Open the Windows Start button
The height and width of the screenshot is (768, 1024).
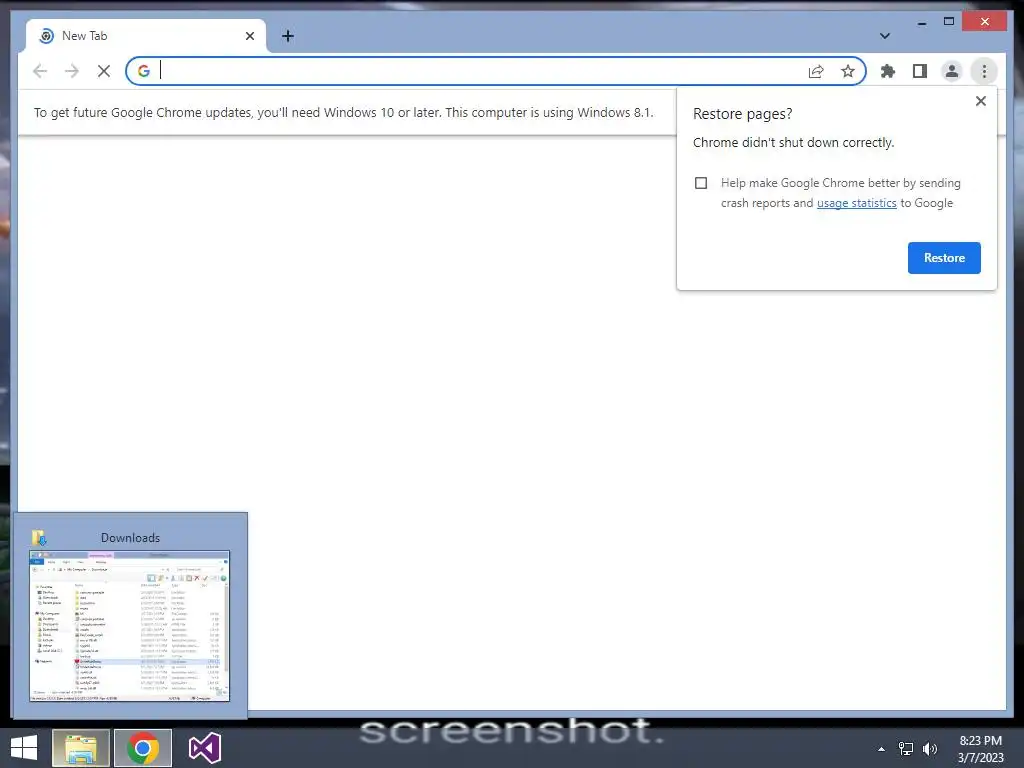pos(24,748)
